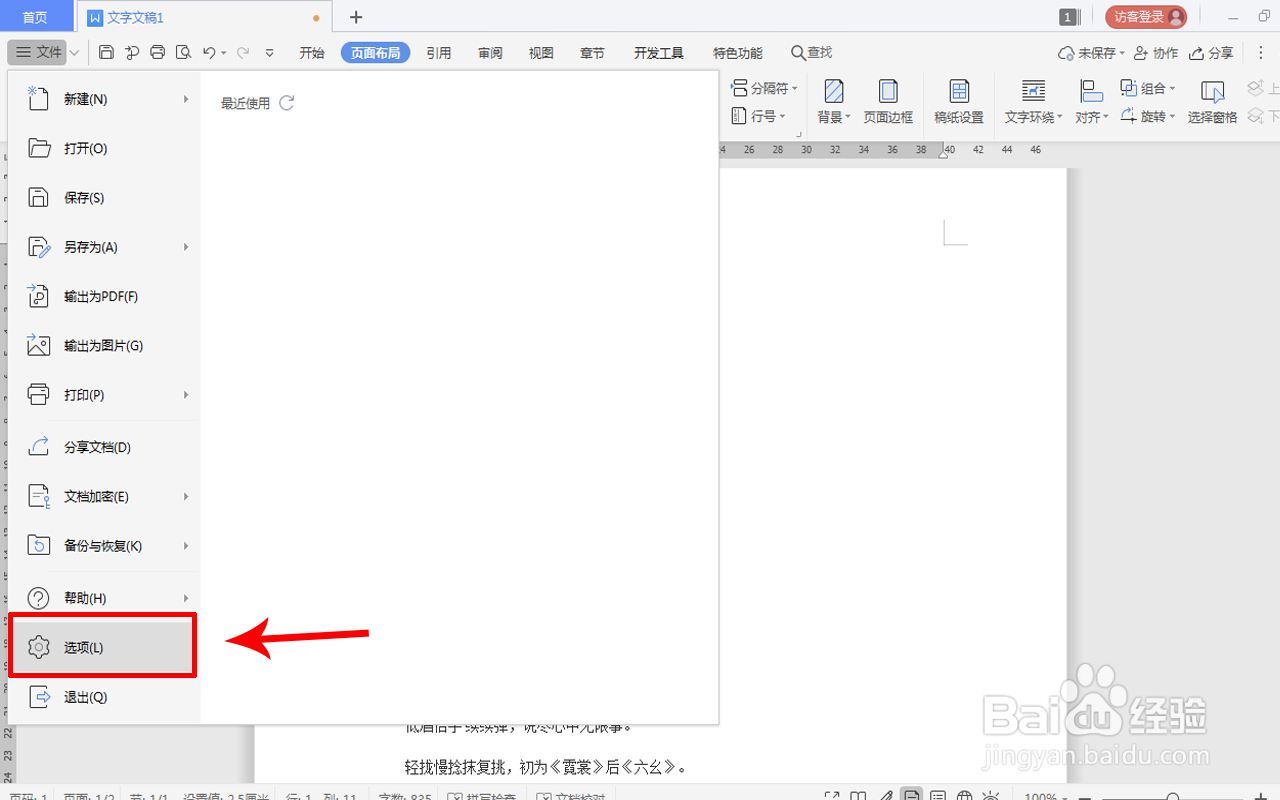Click the Save icon in quick access toolbar
The height and width of the screenshot is (800, 1280).
[x=106, y=52]
